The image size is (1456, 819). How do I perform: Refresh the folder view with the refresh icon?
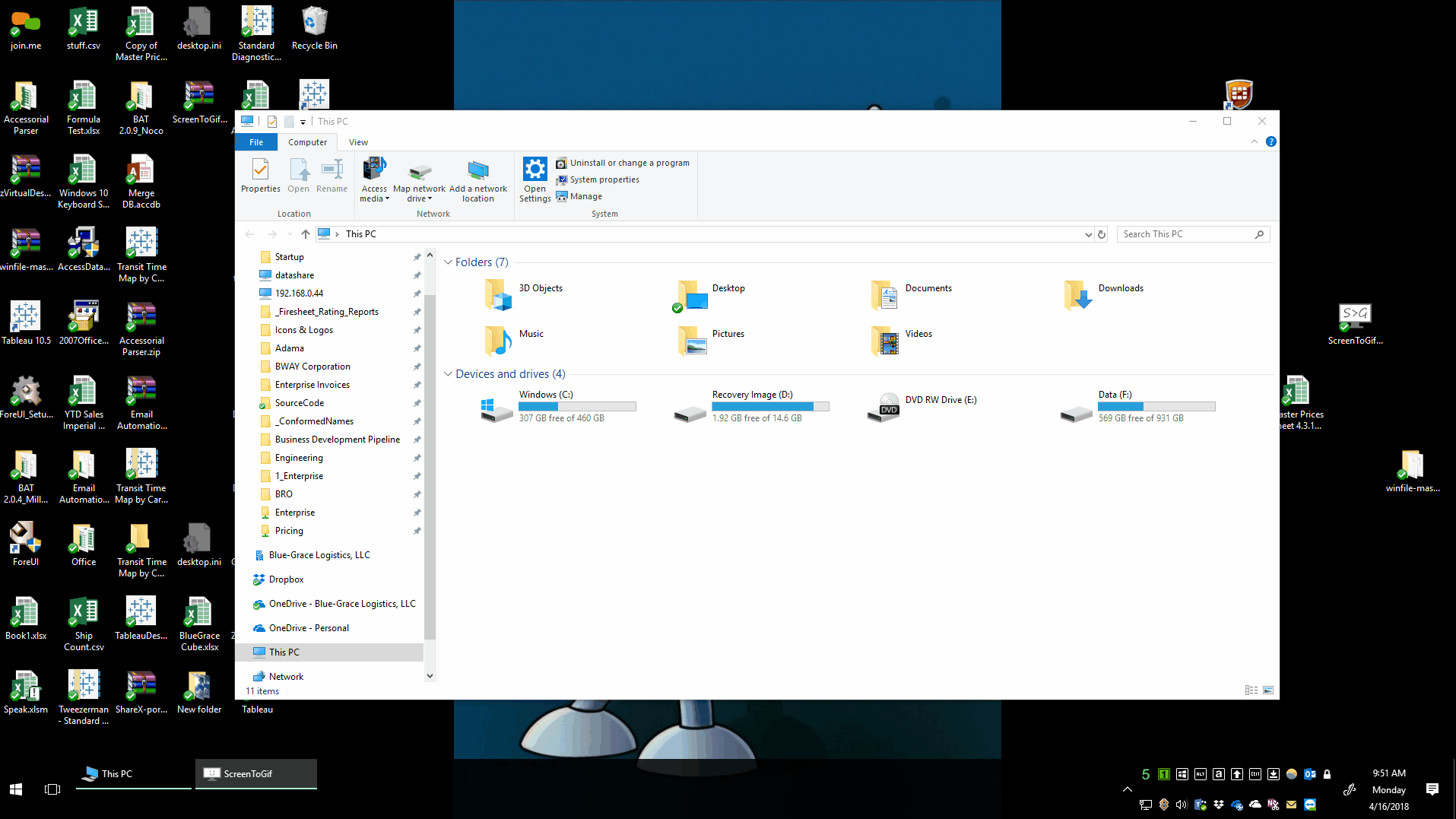[1102, 233]
